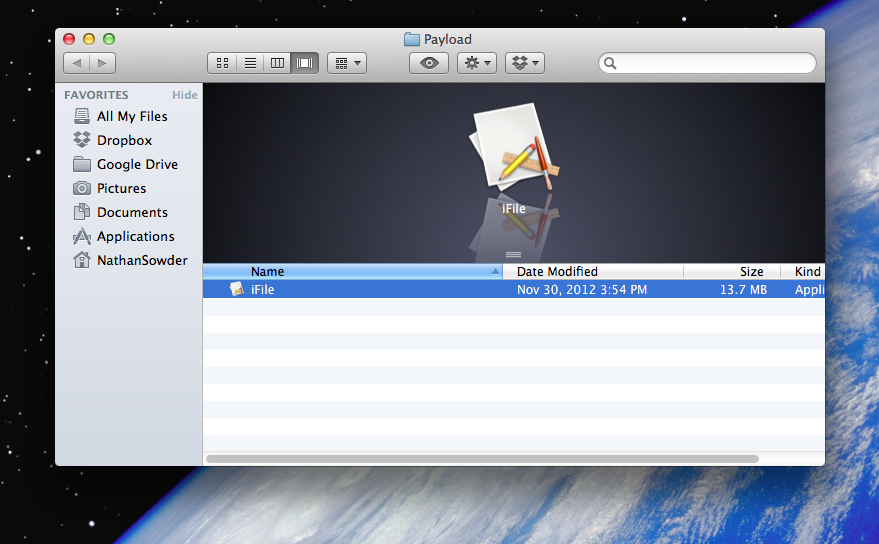Click the horizontal scrollbar thumb
Viewport: 879px width, 544px height.
pyautogui.click(x=483, y=459)
